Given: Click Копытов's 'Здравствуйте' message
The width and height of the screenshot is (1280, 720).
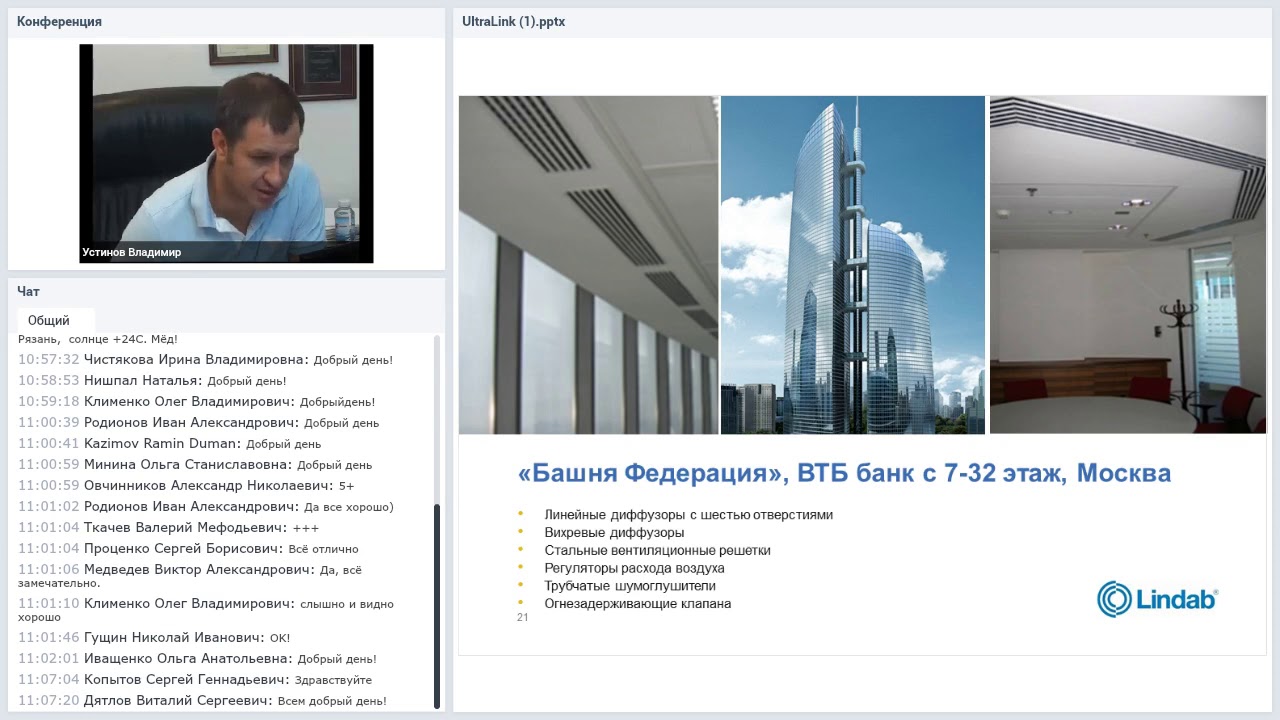Looking at the screenshot, I should coord(195,680).
